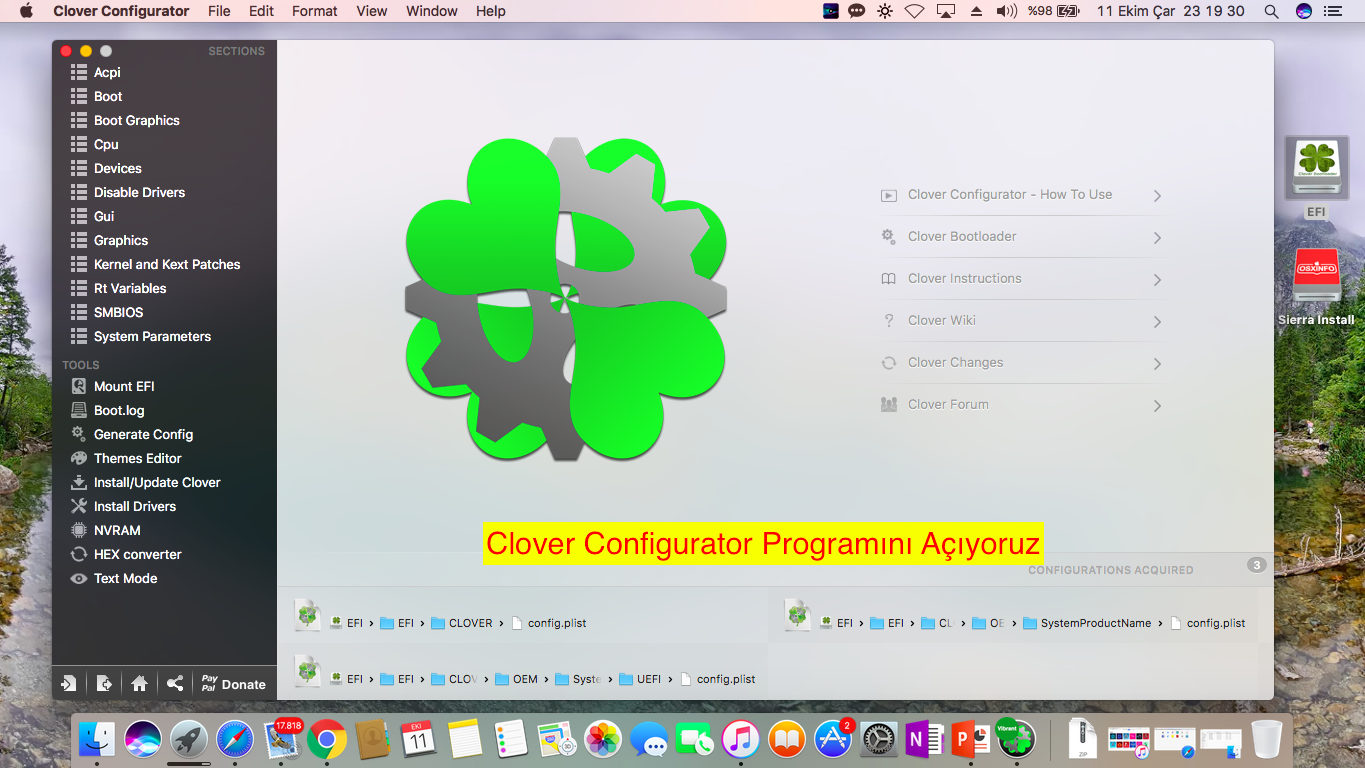Click the share icon in bottom toolbar

tap(175, 684)
